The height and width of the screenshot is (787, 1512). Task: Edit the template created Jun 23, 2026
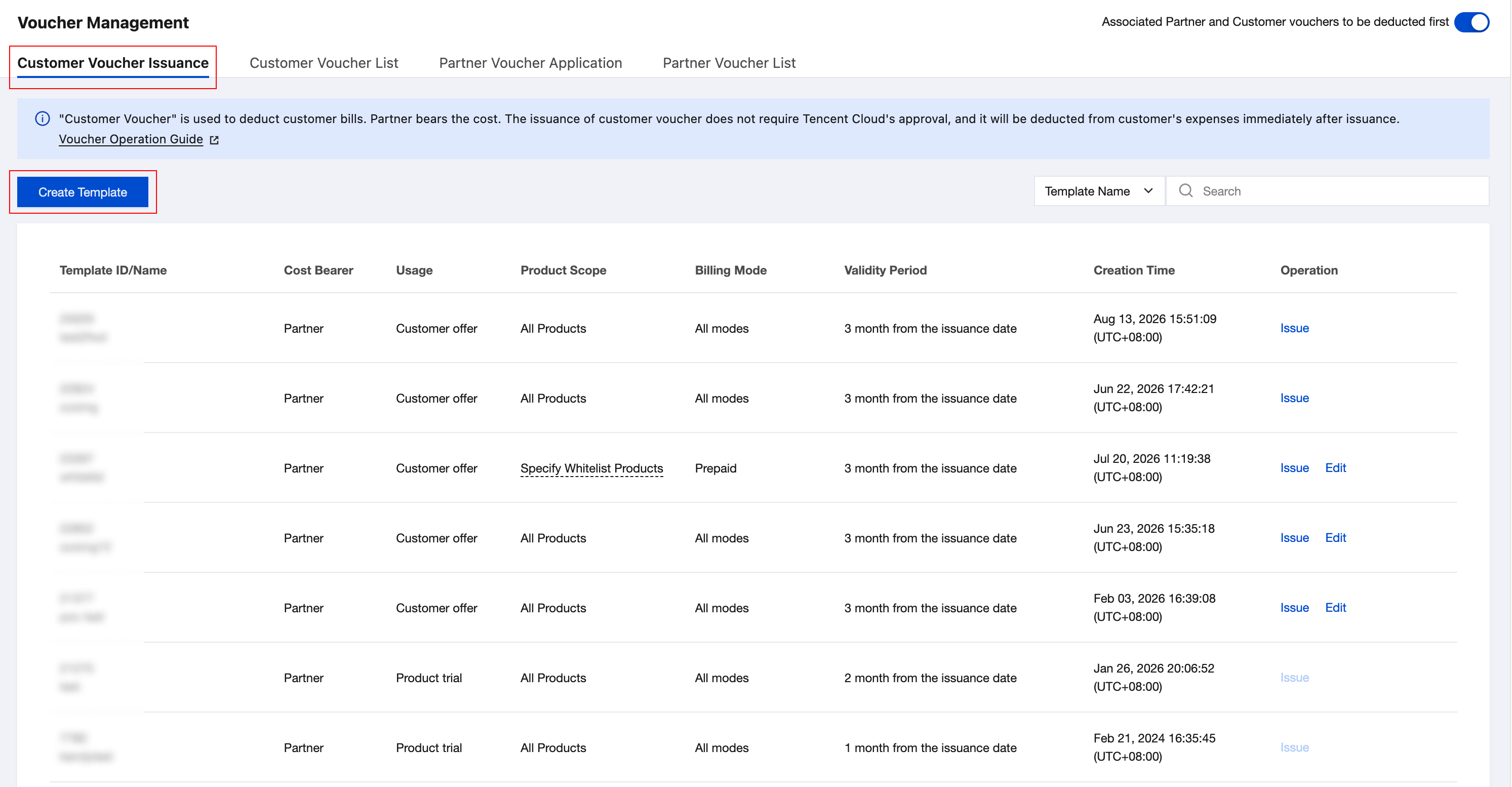1335,537
